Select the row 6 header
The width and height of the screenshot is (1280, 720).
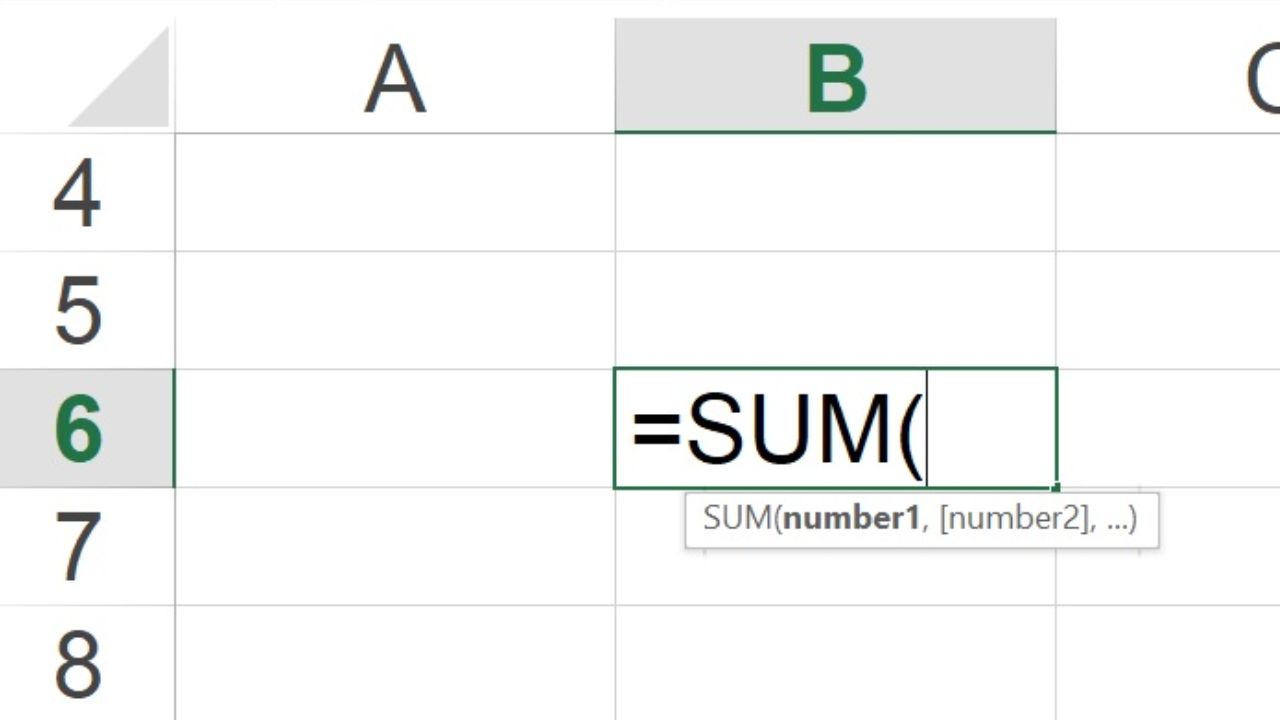pyautogui.click(x=78, y=428)
